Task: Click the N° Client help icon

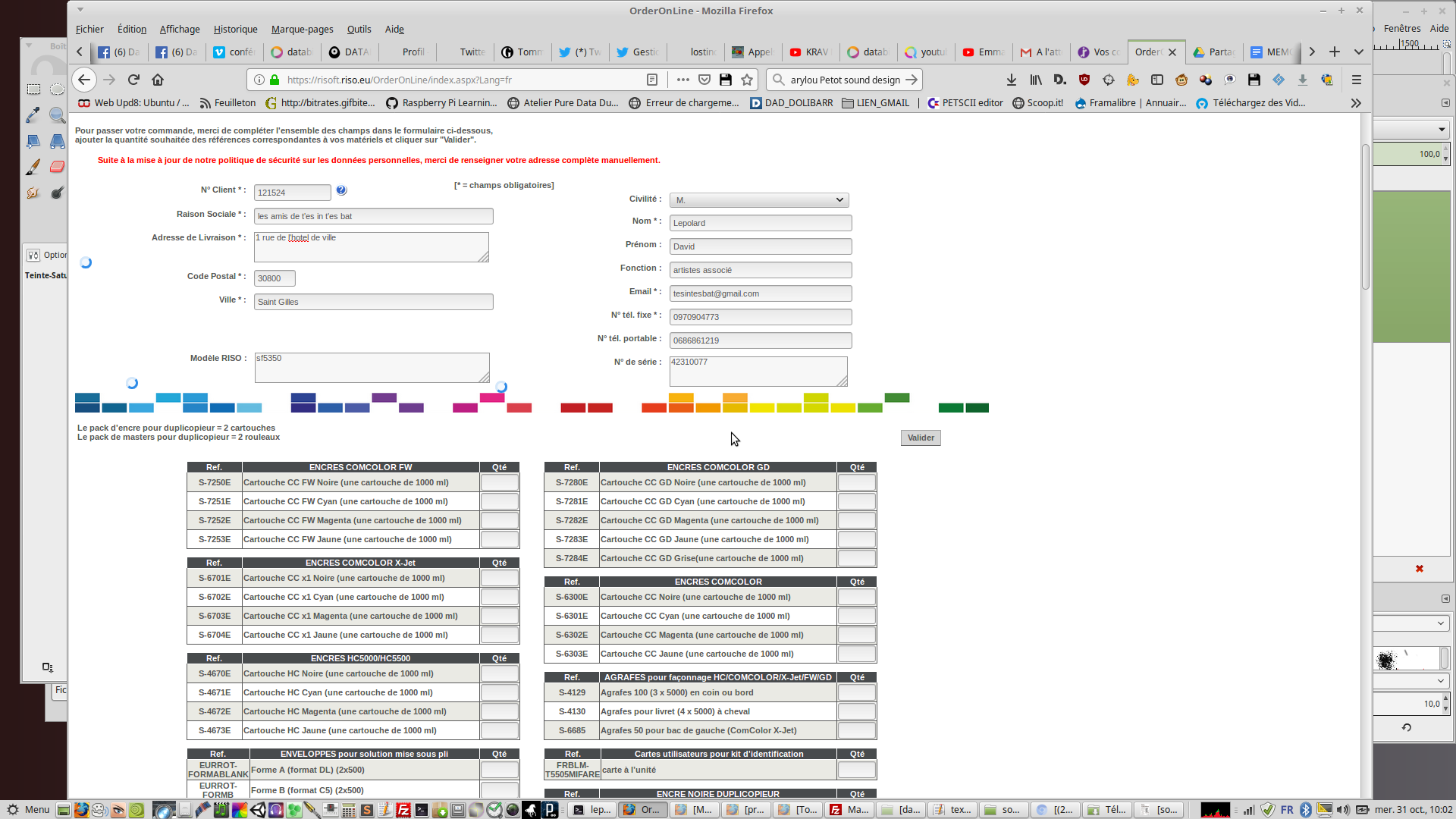Action: (341, 190)
